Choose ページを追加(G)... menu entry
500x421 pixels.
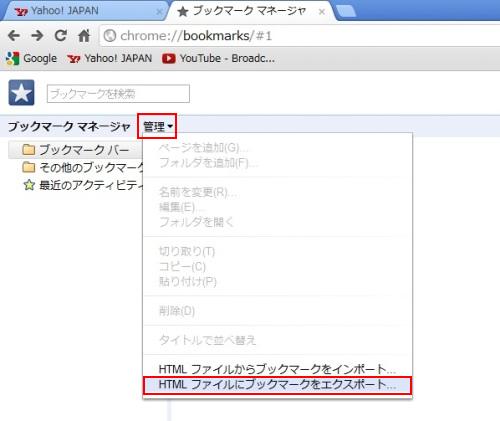point(278,148)
